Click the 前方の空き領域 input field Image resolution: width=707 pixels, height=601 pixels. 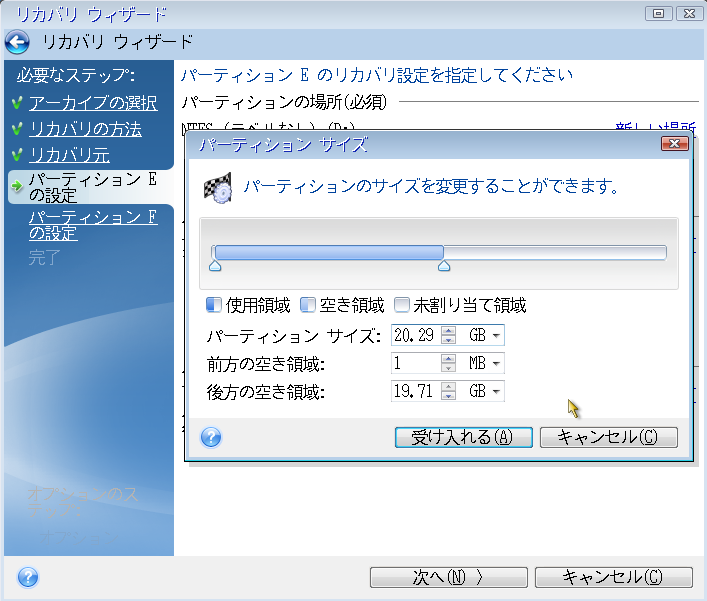[415, 363]
